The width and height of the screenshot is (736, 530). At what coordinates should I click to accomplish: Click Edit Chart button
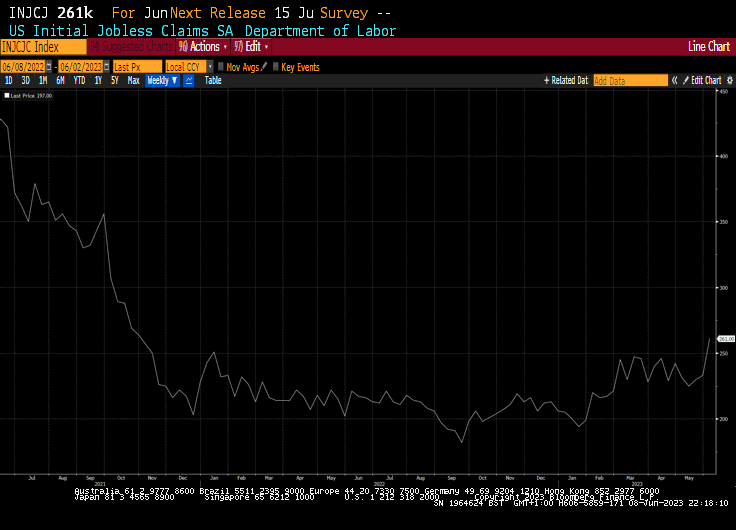coord(702,80)
